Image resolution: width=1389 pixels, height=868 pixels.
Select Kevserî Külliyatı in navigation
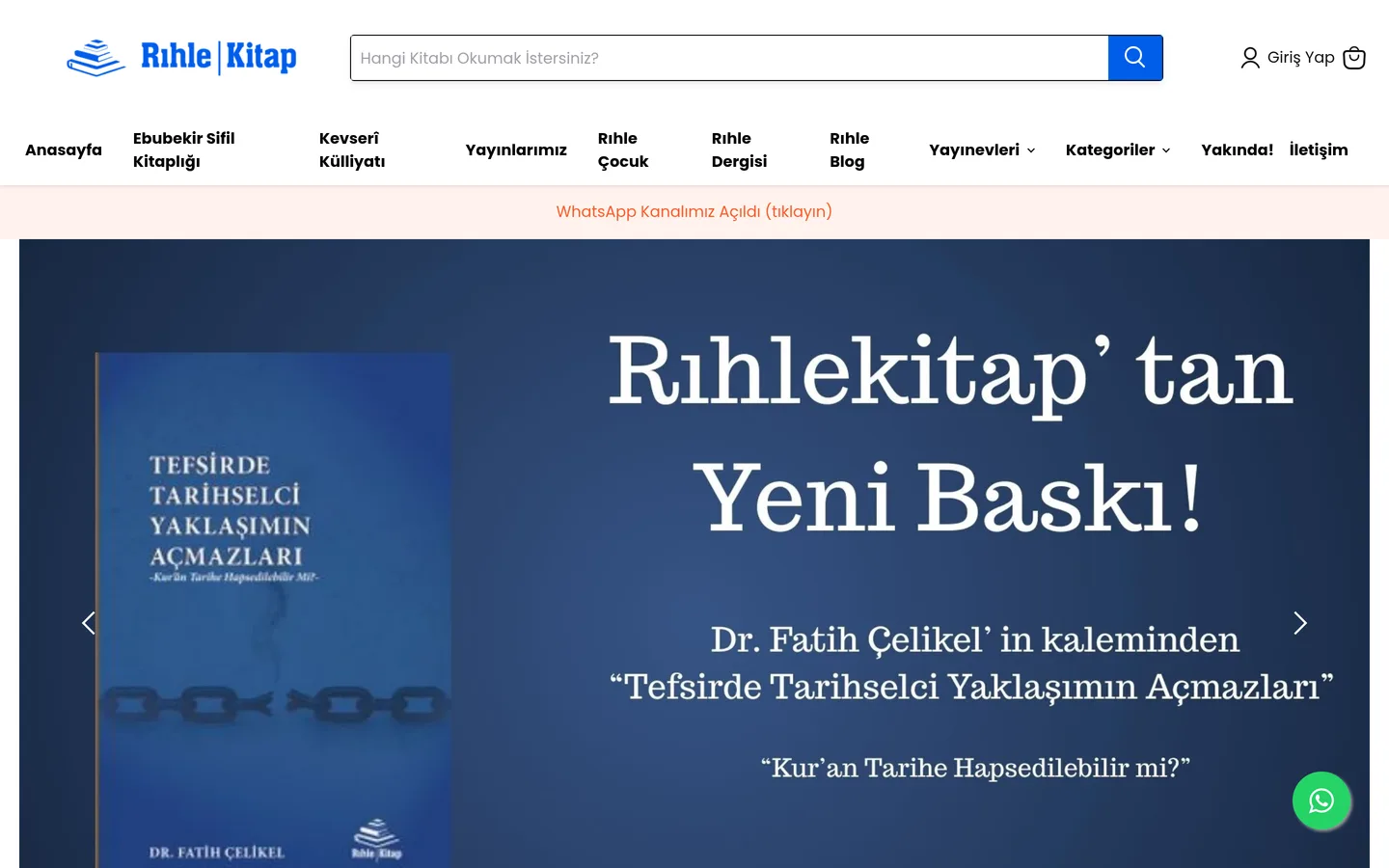point(352,149)
